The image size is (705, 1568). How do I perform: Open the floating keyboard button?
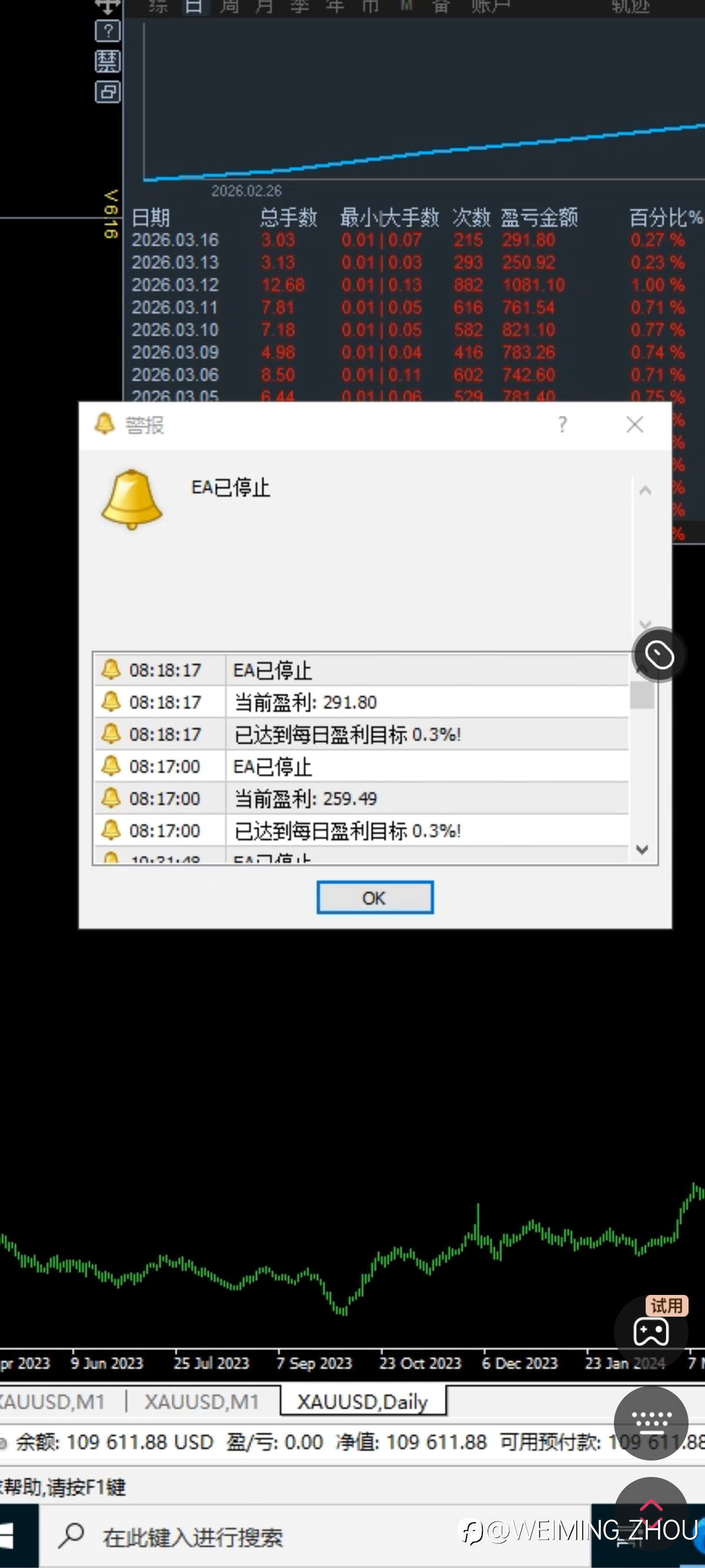click(x=651, y=1423)
